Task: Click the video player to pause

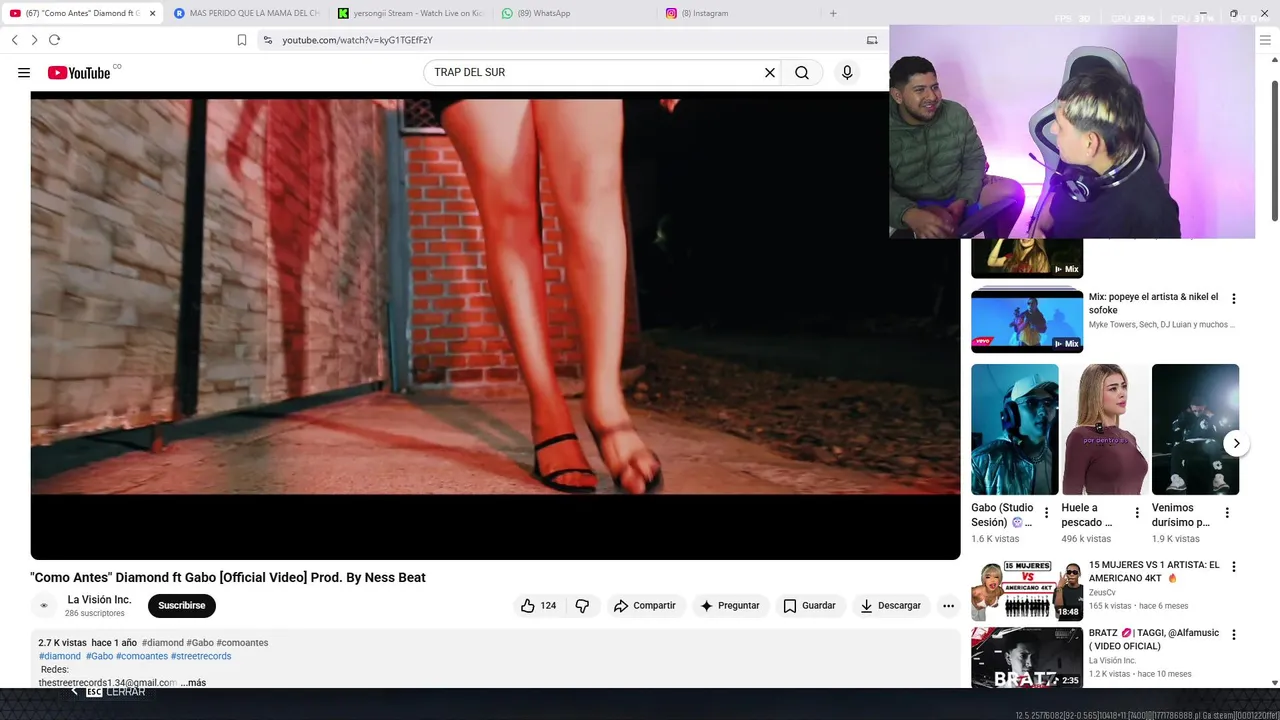Action: click(x=495, y=325)
